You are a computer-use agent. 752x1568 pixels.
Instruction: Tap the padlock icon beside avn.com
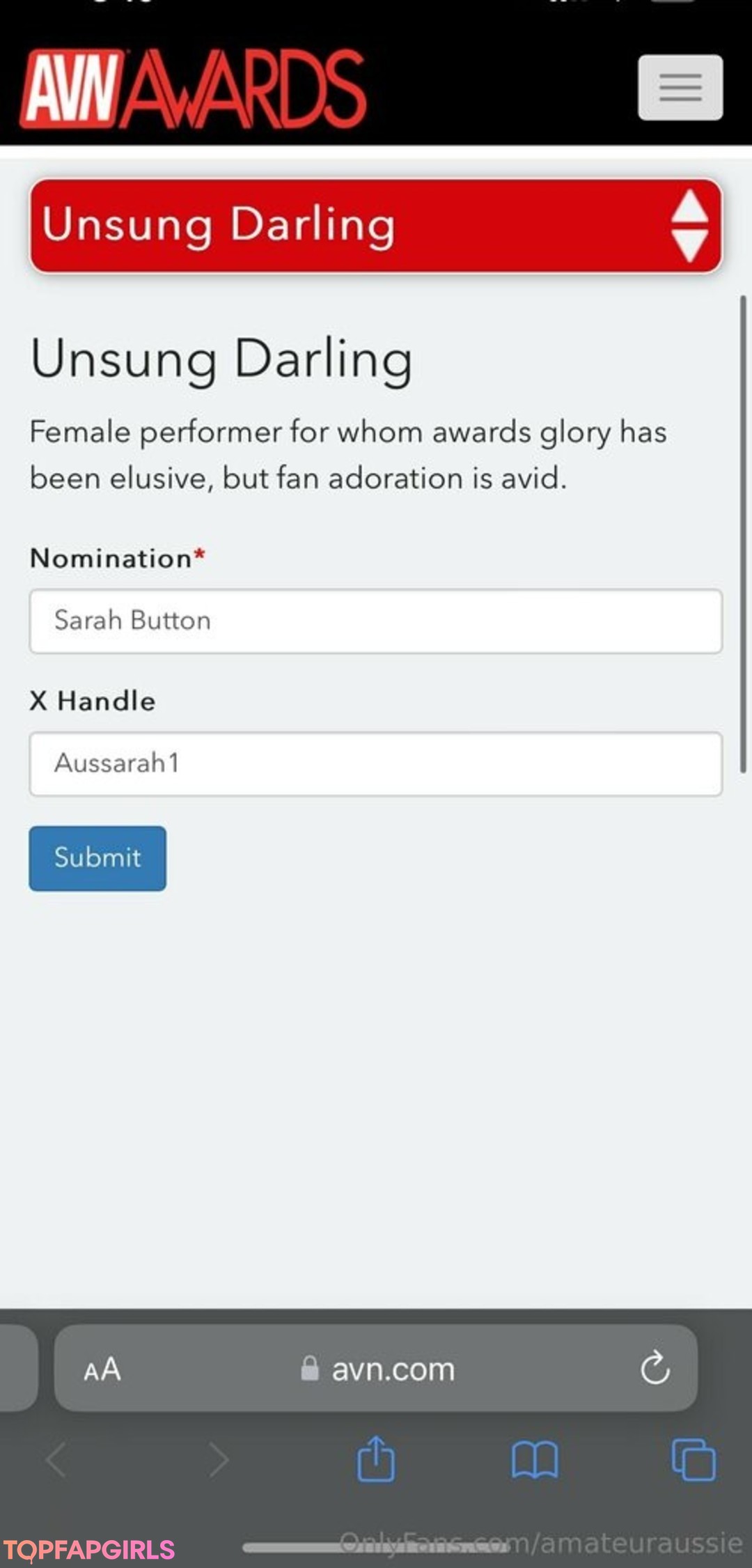tap(309, 1368)
